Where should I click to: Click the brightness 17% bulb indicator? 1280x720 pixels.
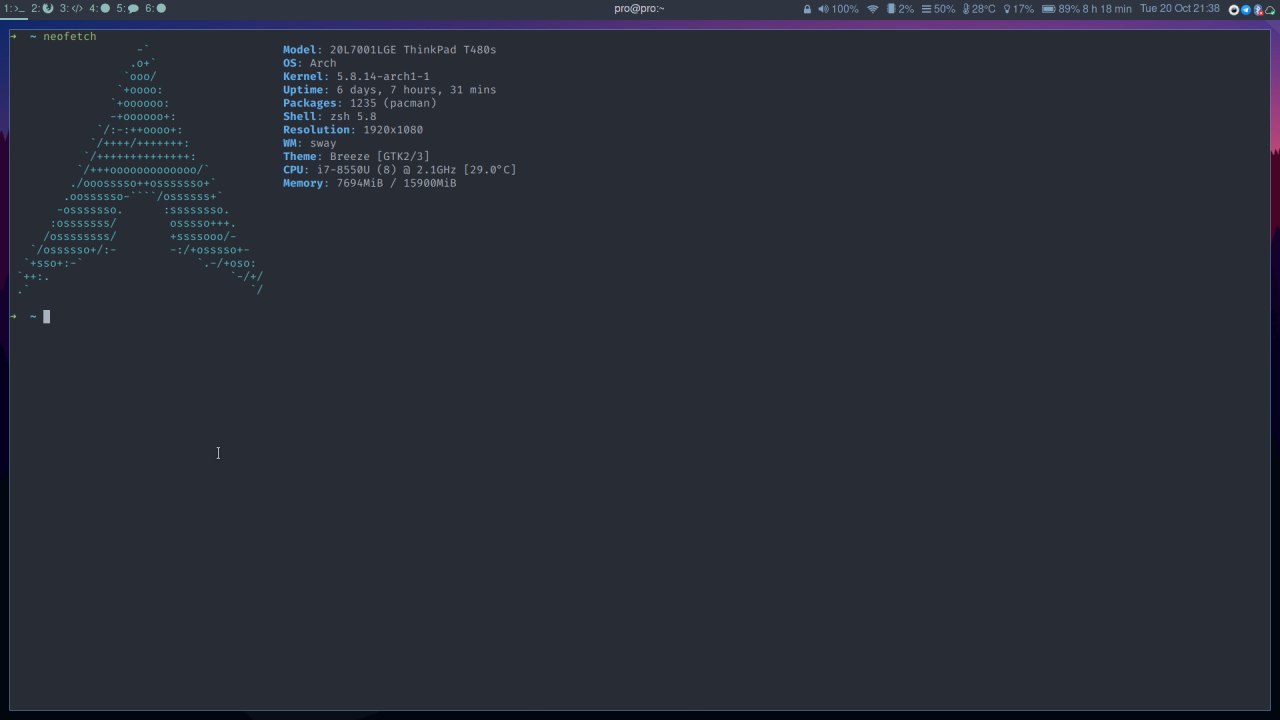1018,9
